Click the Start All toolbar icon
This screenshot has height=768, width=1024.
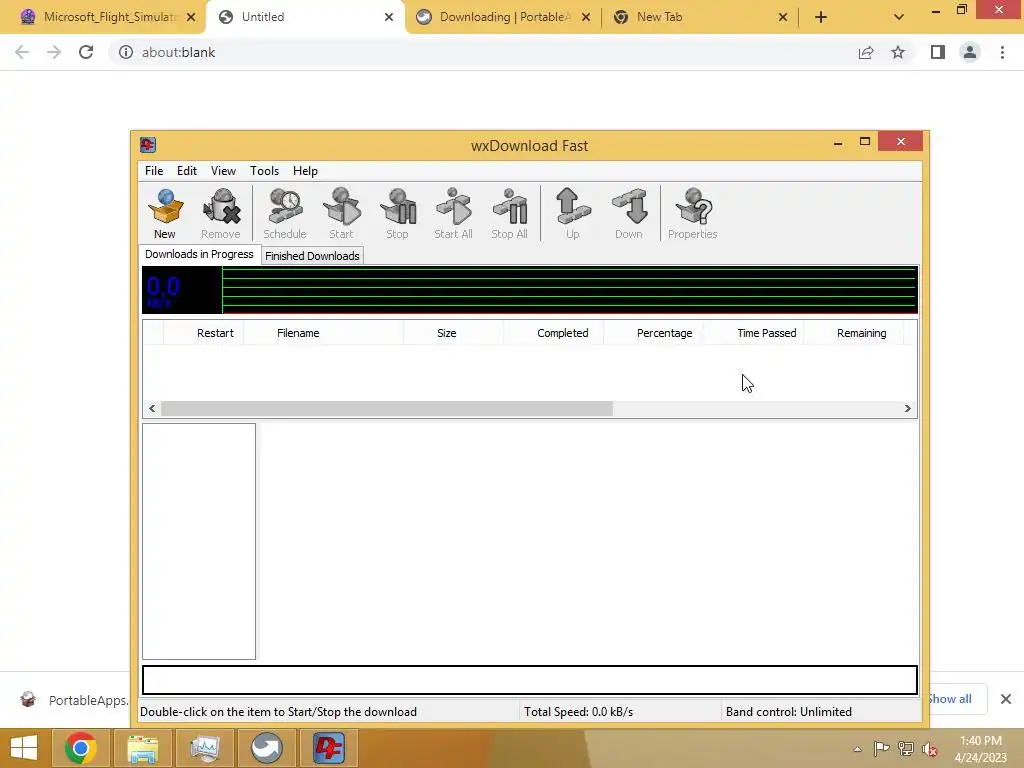click(x=453, y=213)
